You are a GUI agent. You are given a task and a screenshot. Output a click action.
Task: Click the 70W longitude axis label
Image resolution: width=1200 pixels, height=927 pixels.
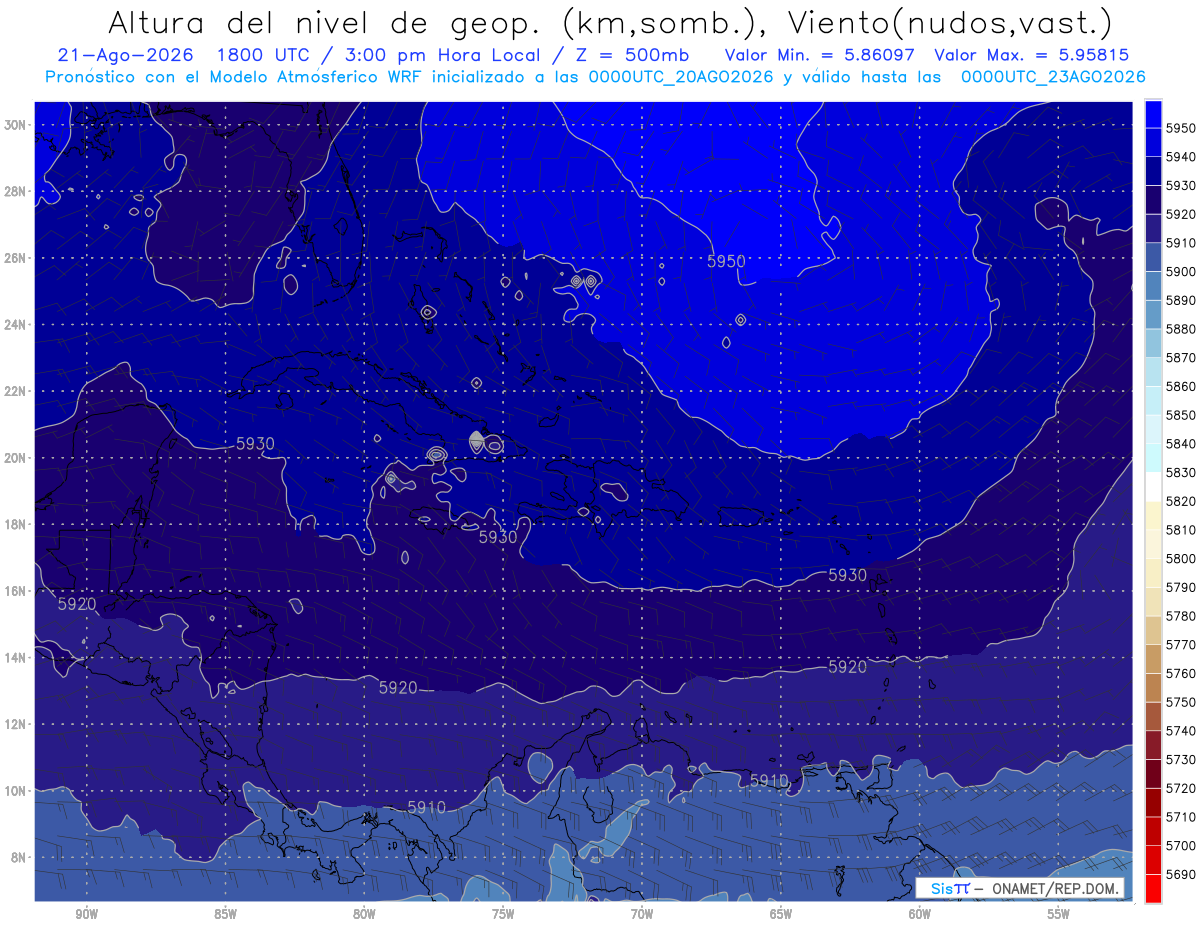(x=642, y=914)
